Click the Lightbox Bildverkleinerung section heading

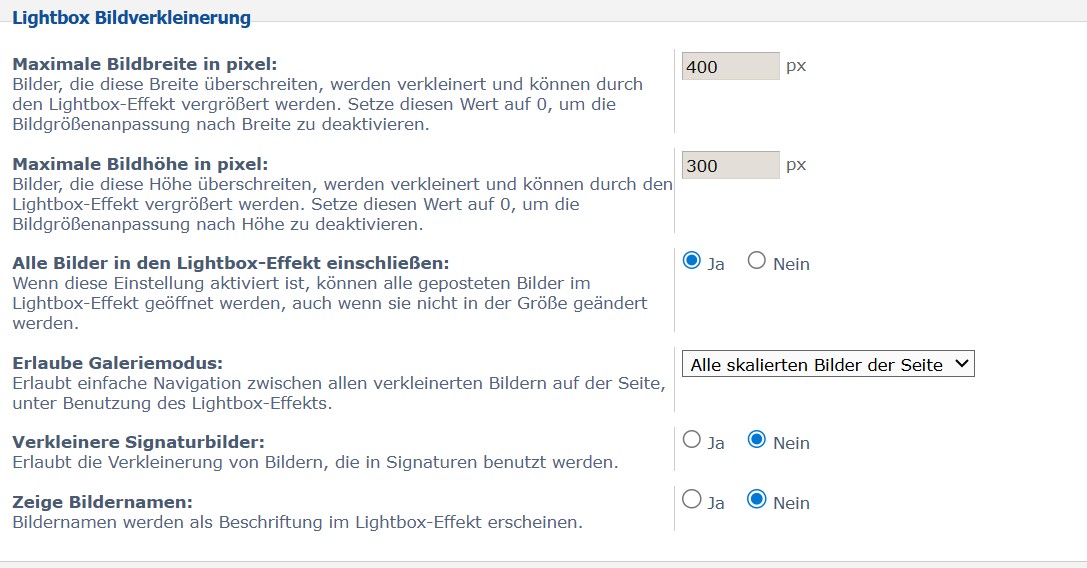point(131,17)
